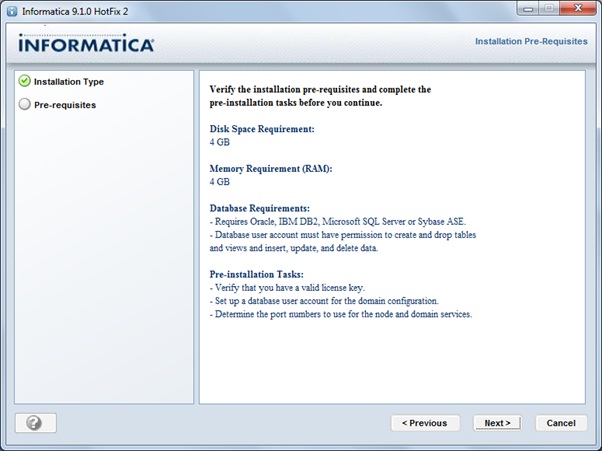Click the line about valid license key
This screenshot has height=451, width=602.
coord(287,288)
